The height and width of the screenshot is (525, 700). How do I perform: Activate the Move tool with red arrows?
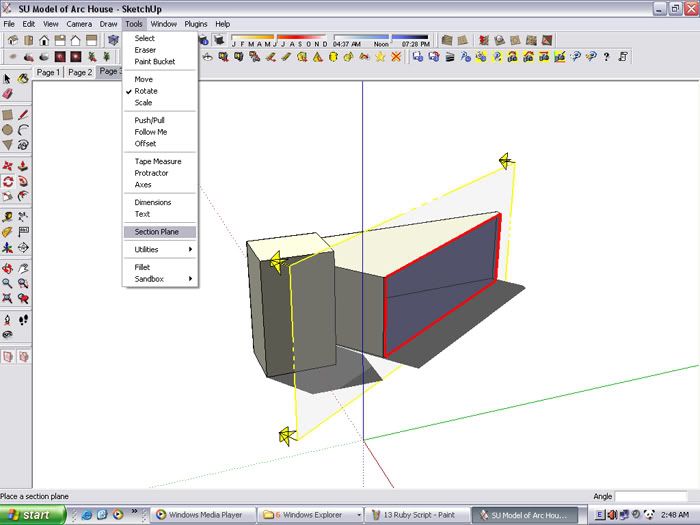tap(7, 166)
